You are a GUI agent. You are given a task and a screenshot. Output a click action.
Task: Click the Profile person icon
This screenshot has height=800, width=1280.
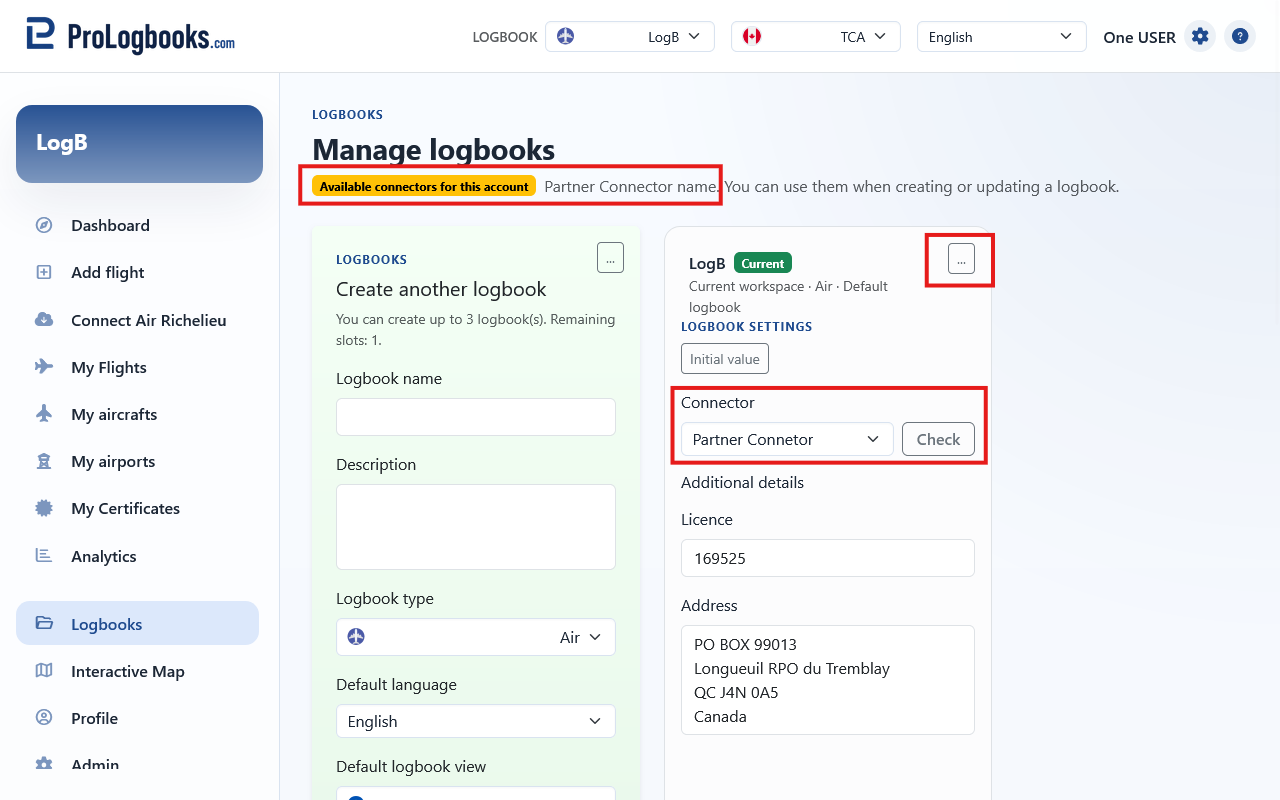coord(44,718)
